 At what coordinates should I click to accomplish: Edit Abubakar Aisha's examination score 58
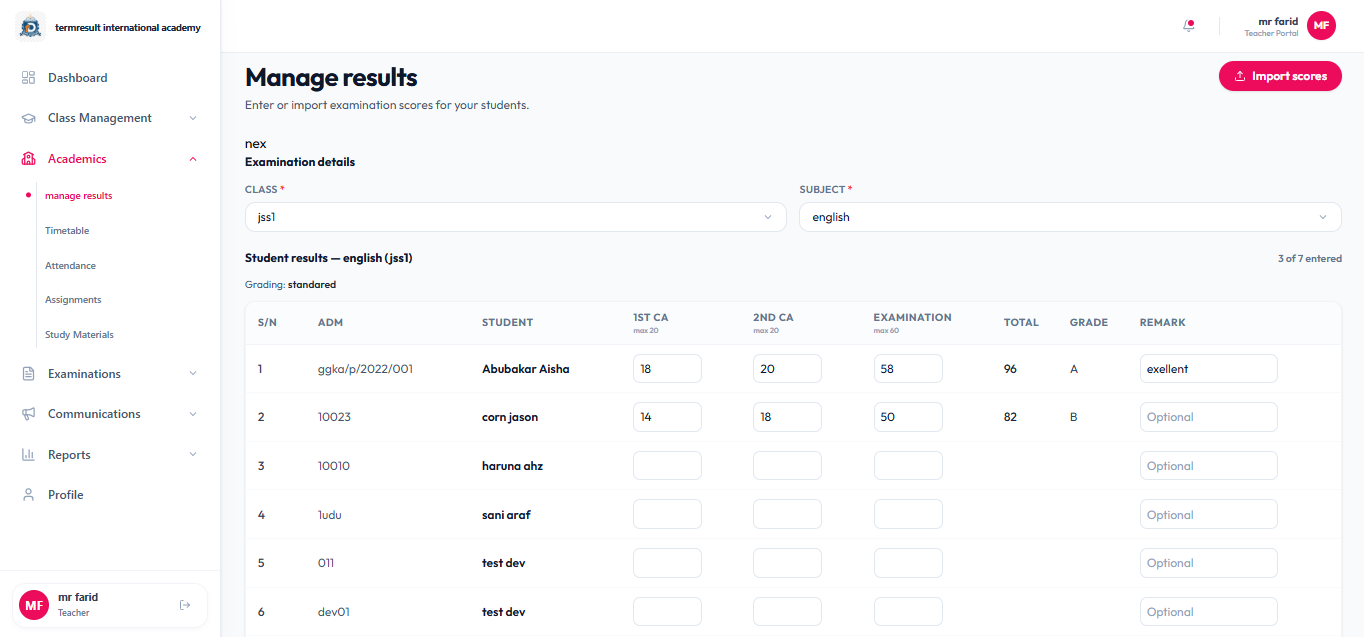point(908,369)
